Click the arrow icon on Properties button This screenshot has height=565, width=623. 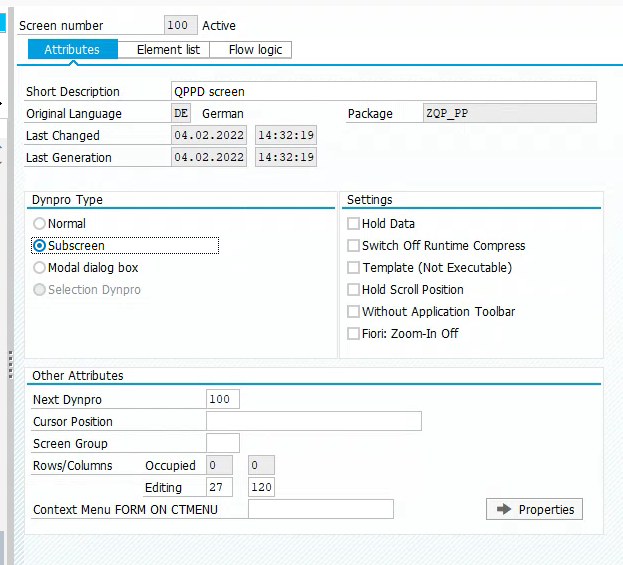[503, 510]
